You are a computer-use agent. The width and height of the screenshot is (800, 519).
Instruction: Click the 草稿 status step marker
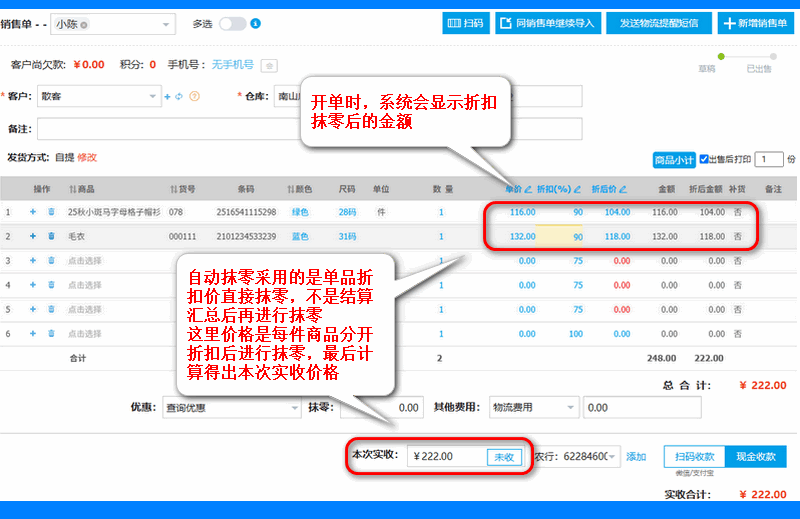[x=721, y=57]
